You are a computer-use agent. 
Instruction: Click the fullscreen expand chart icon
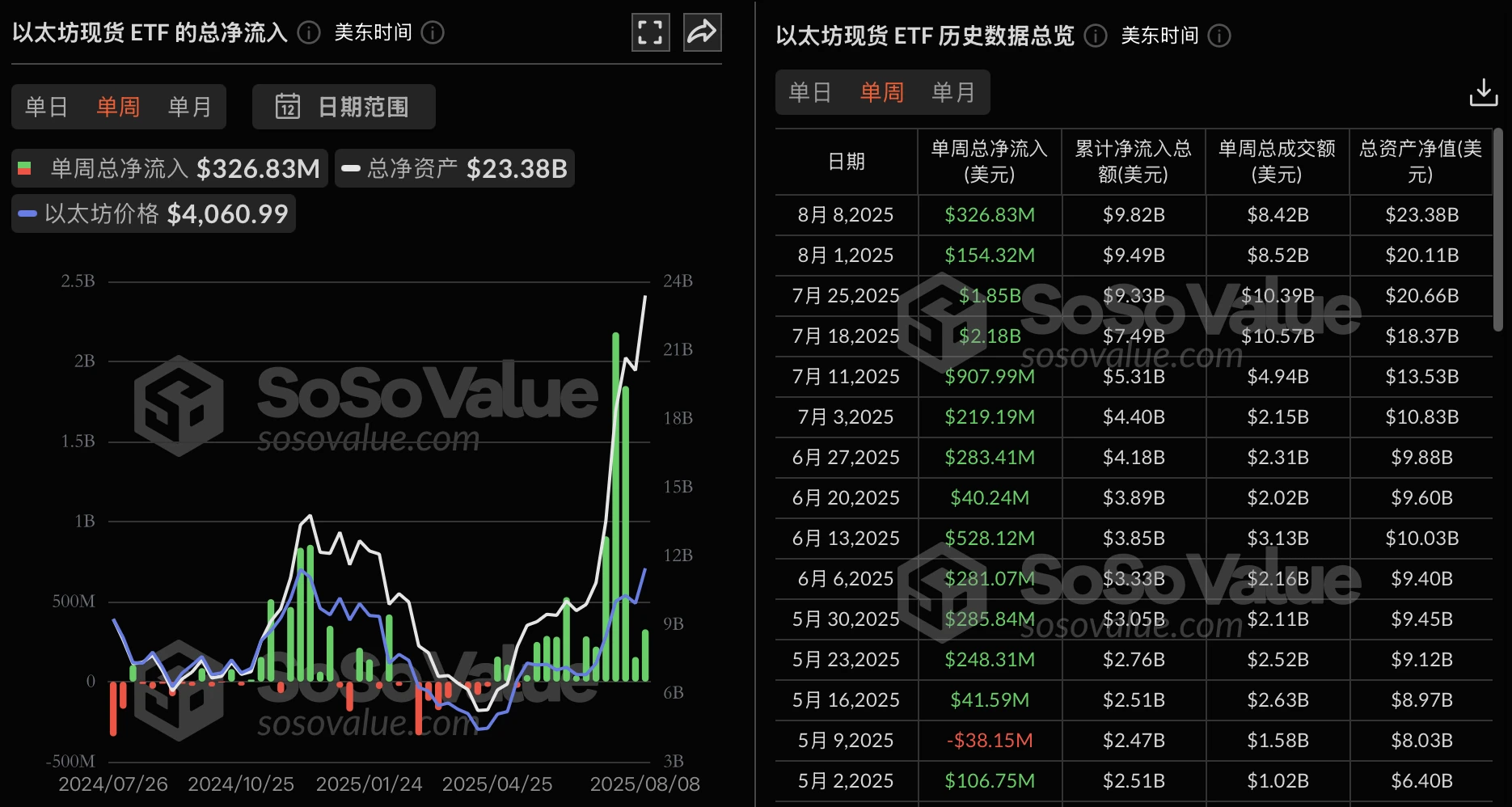click(650, 33)
